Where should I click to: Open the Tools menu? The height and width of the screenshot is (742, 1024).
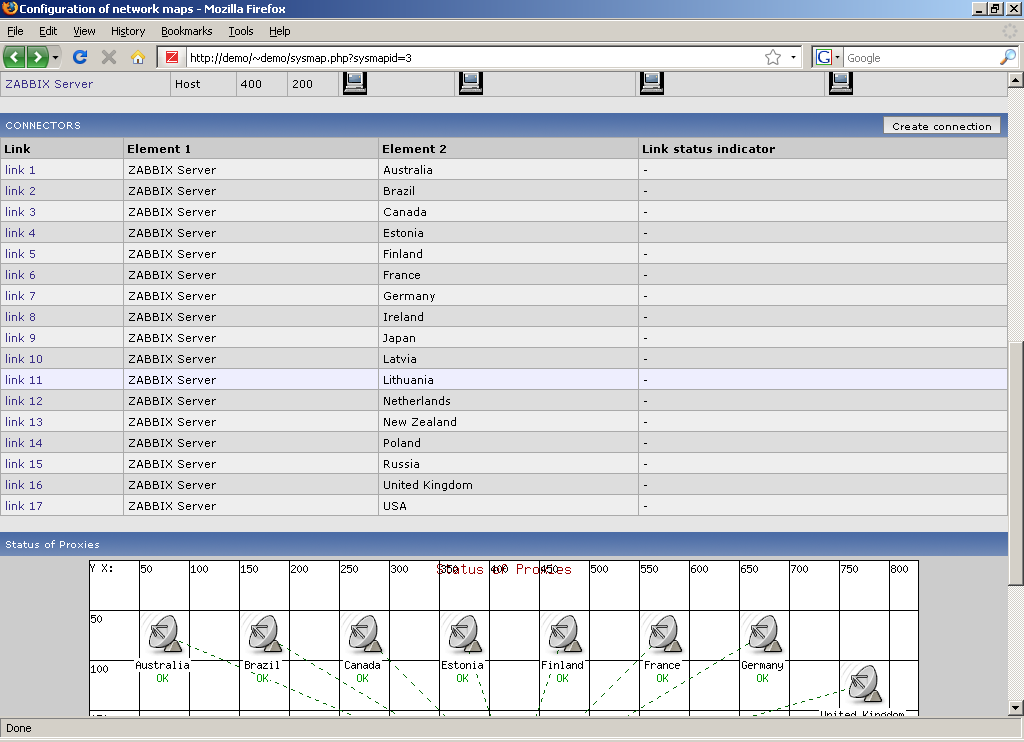coord(241,31)
